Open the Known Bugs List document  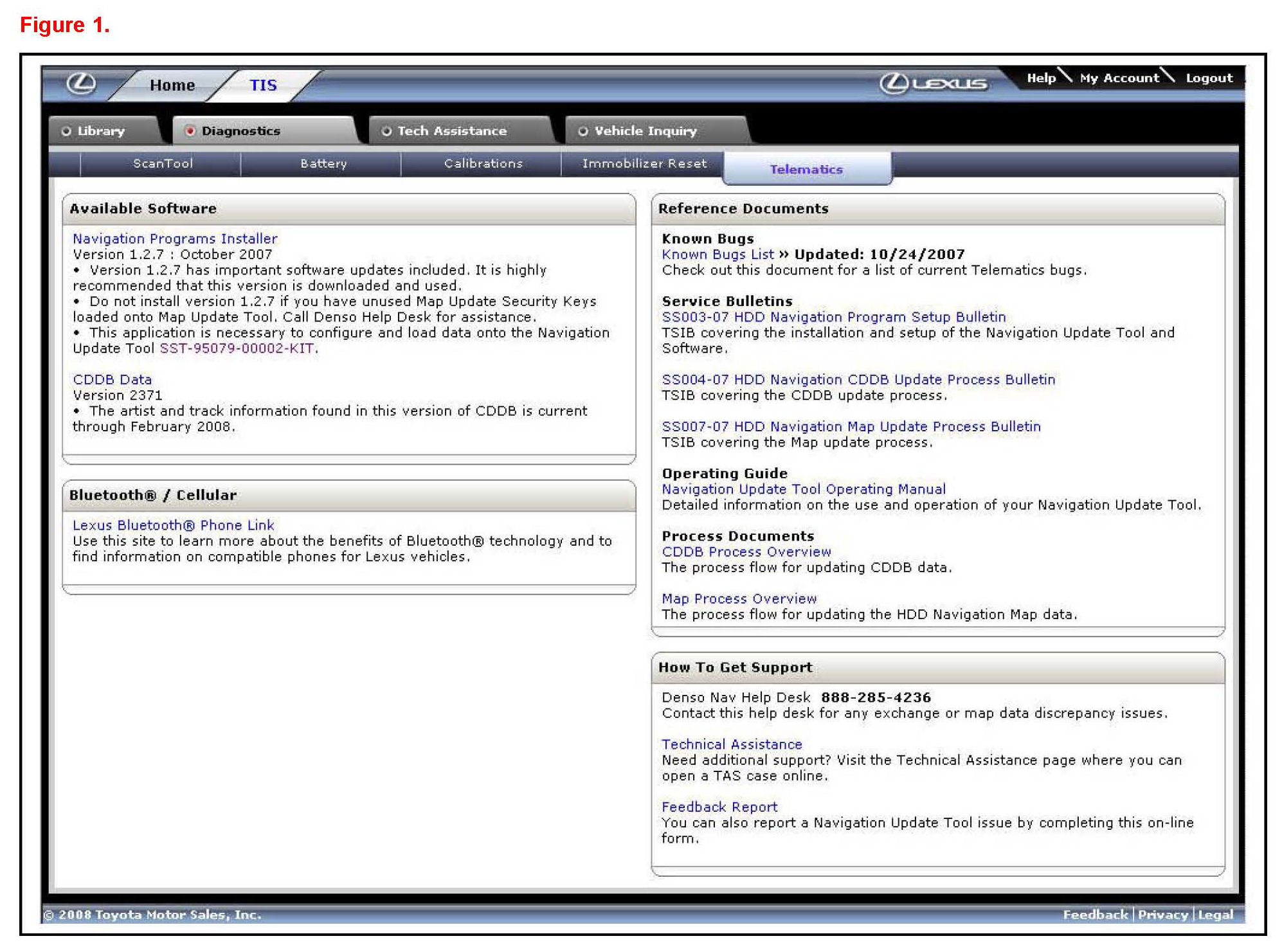718,255
